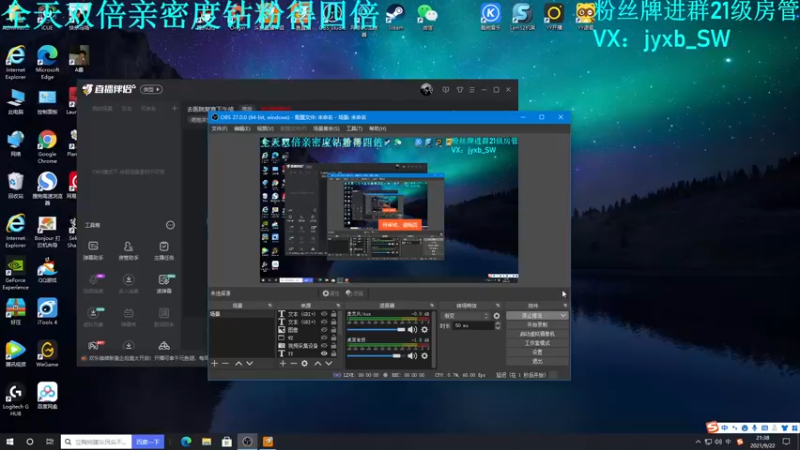800x450 pixels.
Task: Adjust the 桌面音频 volume slider
Action: click(x=374, y=356)
